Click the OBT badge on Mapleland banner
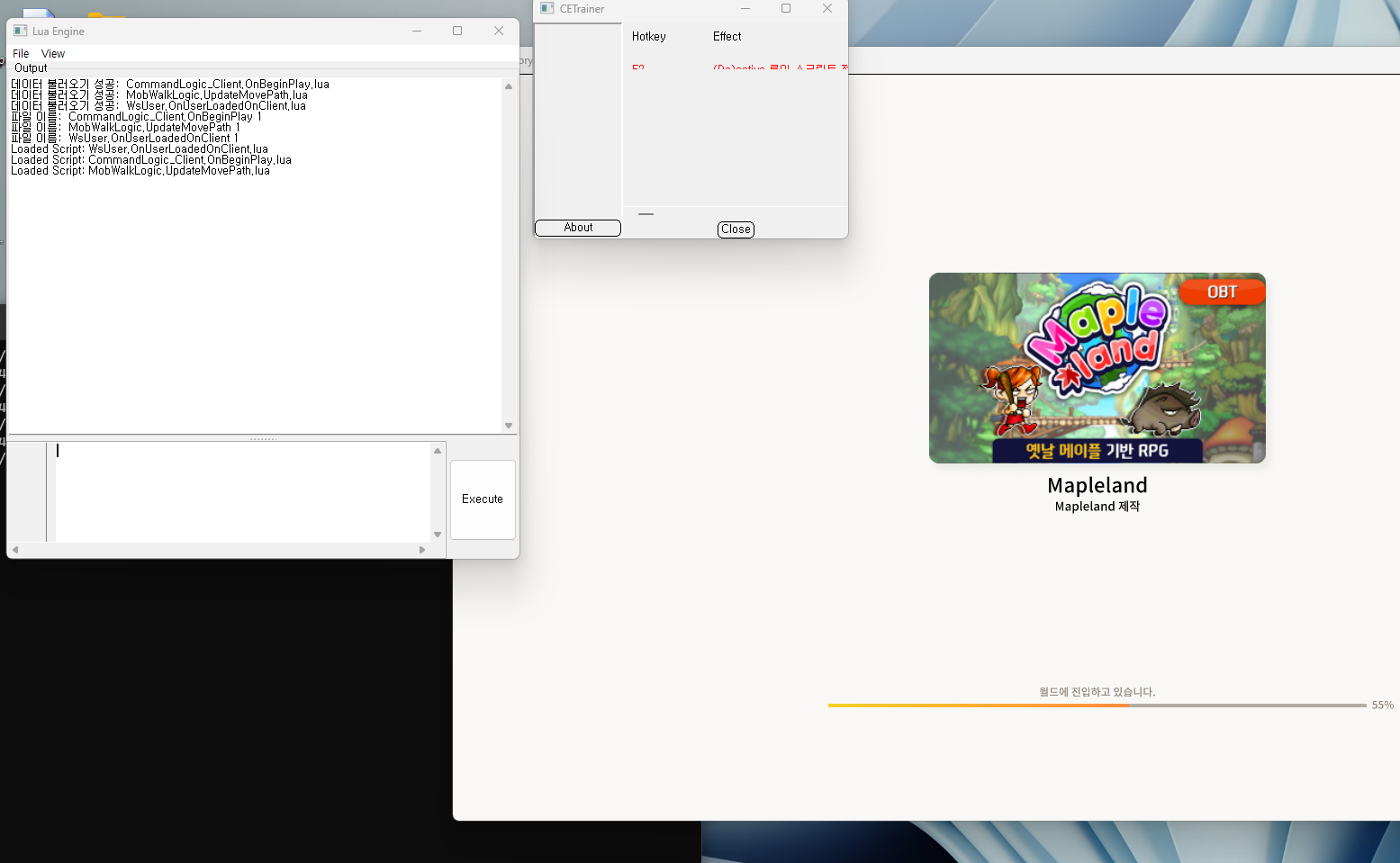Image resolution: width=1400 pixels, height=863 pixels. 1222,292
